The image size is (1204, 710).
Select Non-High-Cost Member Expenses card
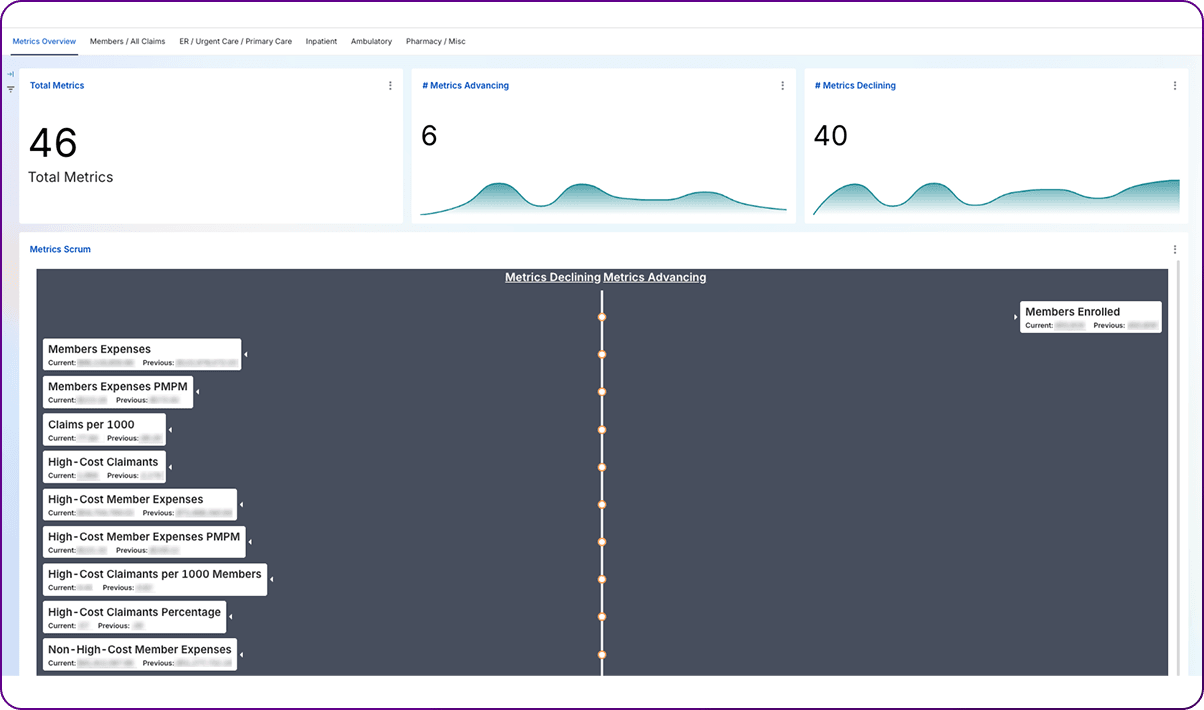coord(140,654)
